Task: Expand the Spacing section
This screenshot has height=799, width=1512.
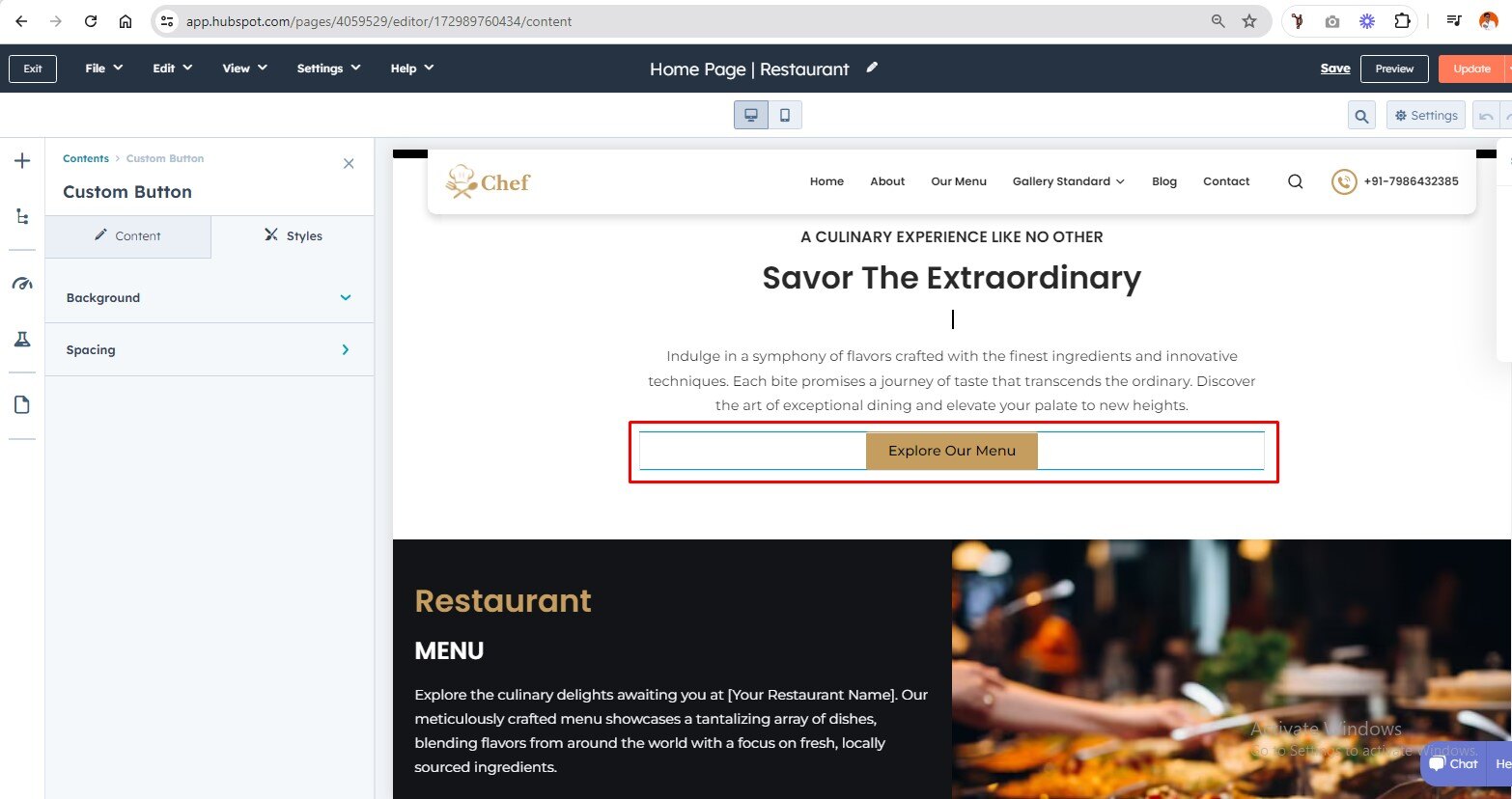Action: [x=210, y=349]
